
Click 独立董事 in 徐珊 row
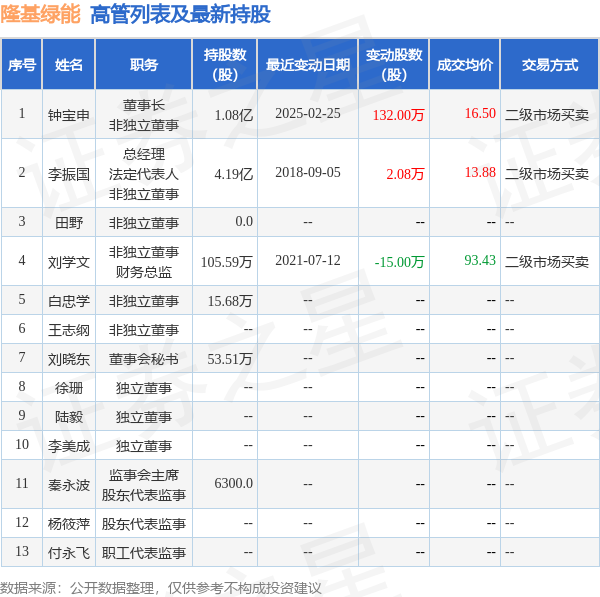click(144, 388)
